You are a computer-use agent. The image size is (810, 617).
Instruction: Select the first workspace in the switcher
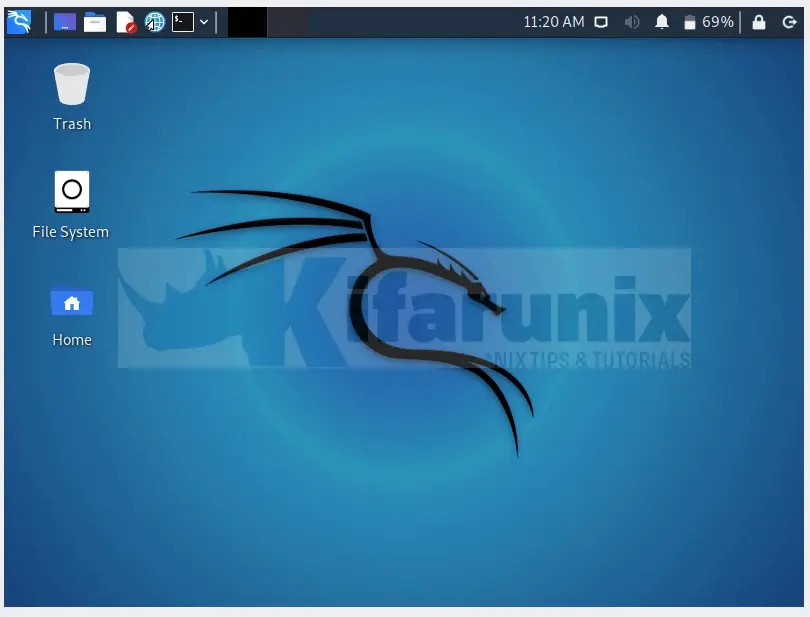pyautogui.click(x=247, y=22)
